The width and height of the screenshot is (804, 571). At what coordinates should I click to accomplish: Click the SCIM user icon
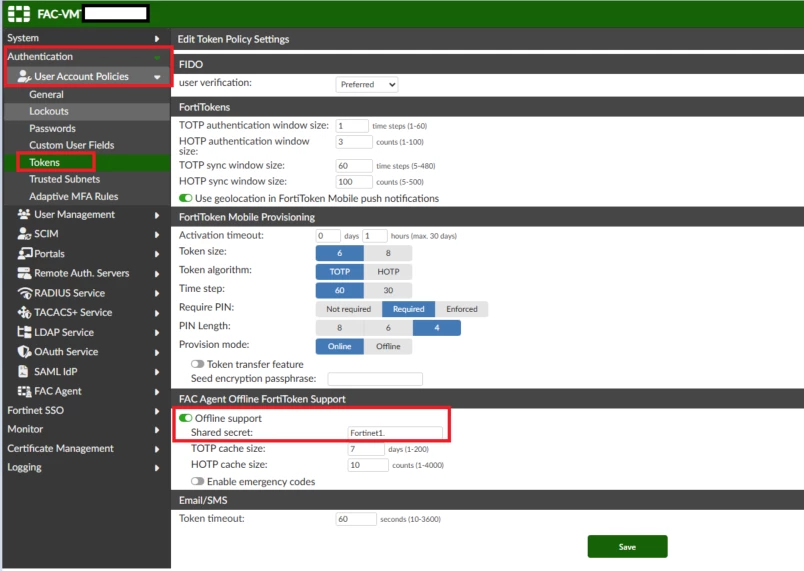click(24, 234)
